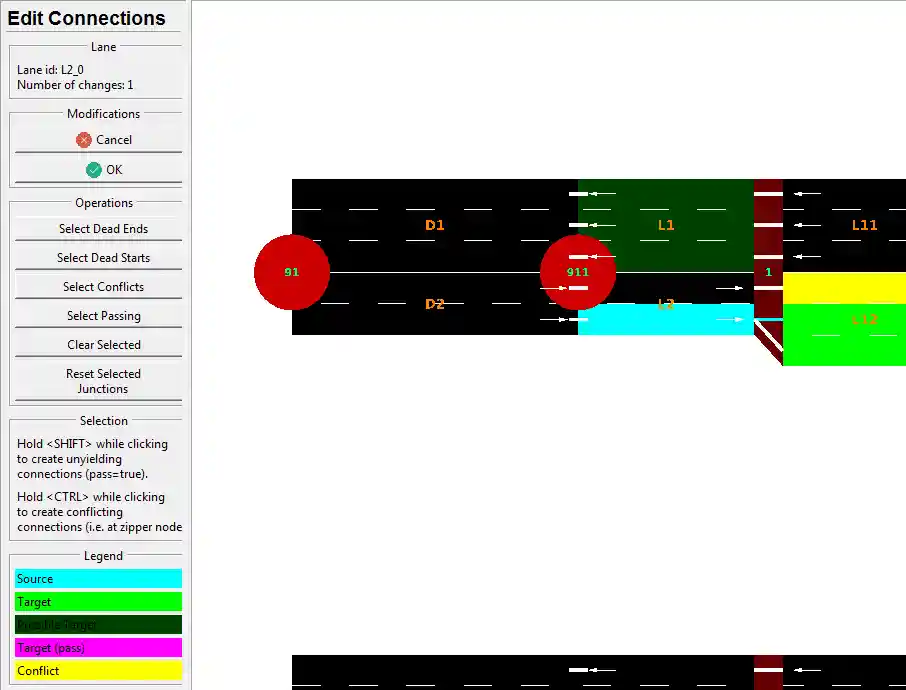This screenshot has width=906, height=690.
Task: Click the Target legend swatch
Action: pyautogui.click(x=98, y=602)
